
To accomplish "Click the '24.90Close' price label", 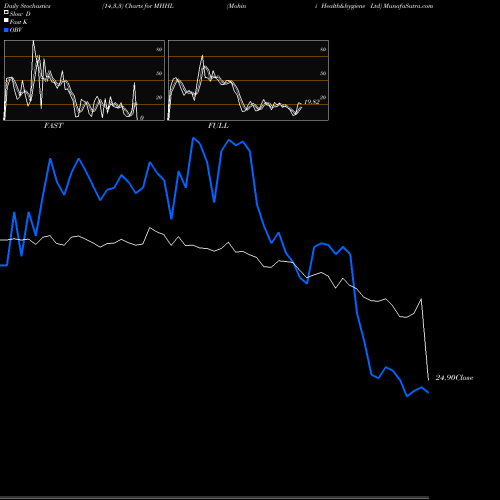I will click(454, 378).
